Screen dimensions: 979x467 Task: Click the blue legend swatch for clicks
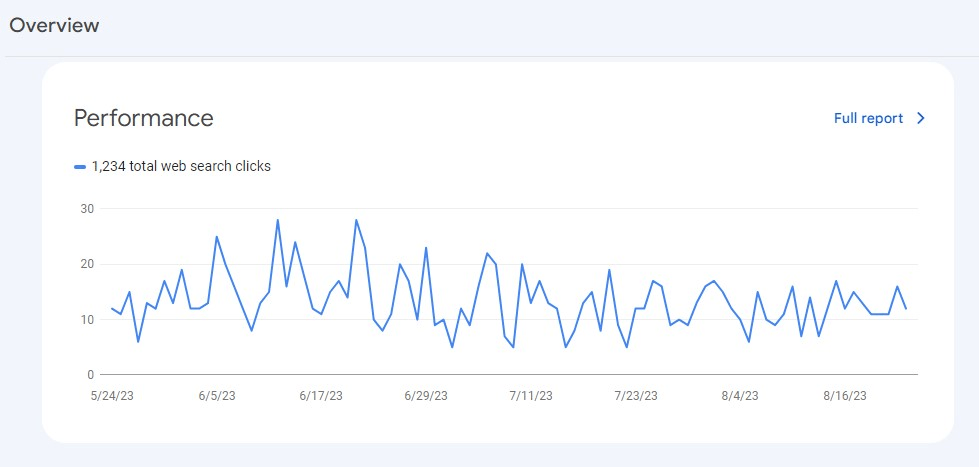80,167
